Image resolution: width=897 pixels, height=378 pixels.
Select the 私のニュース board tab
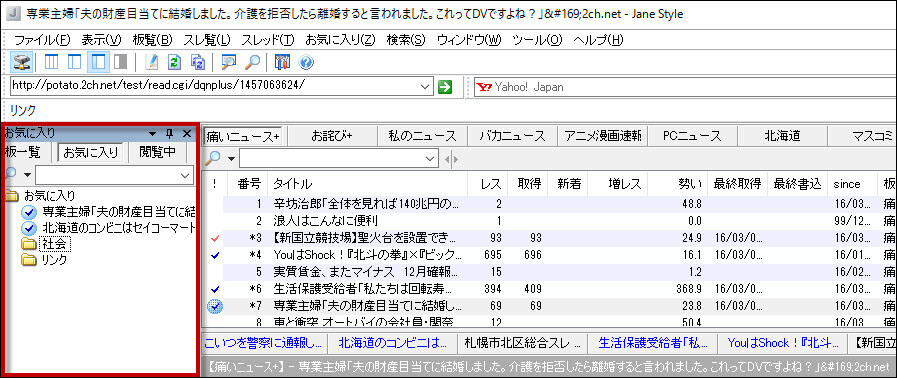click(422, 136)
